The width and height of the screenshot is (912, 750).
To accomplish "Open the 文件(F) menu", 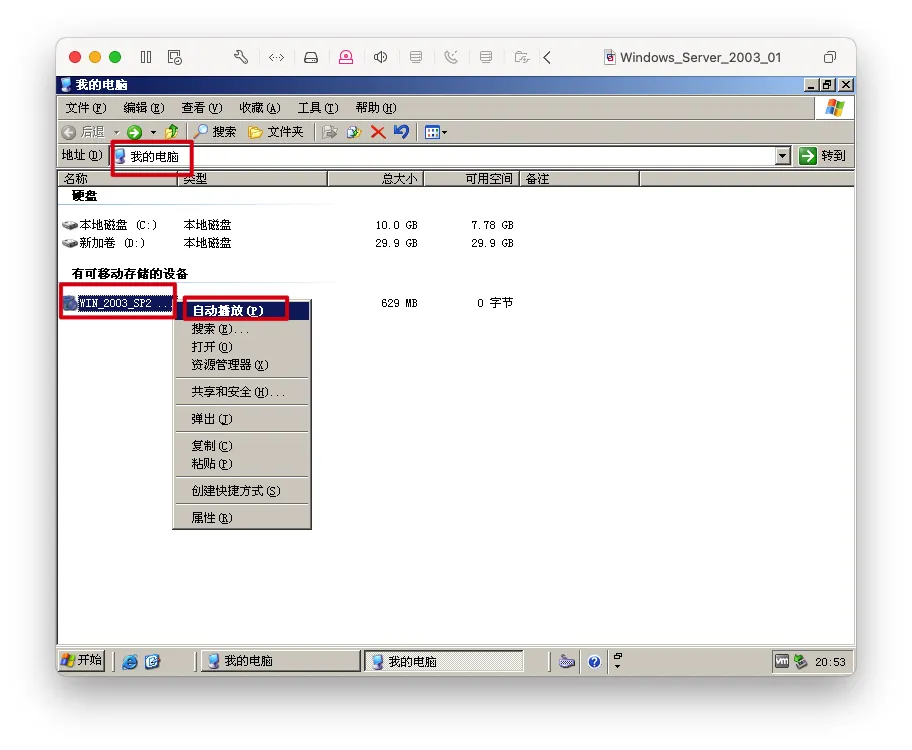I will point(86,108).
